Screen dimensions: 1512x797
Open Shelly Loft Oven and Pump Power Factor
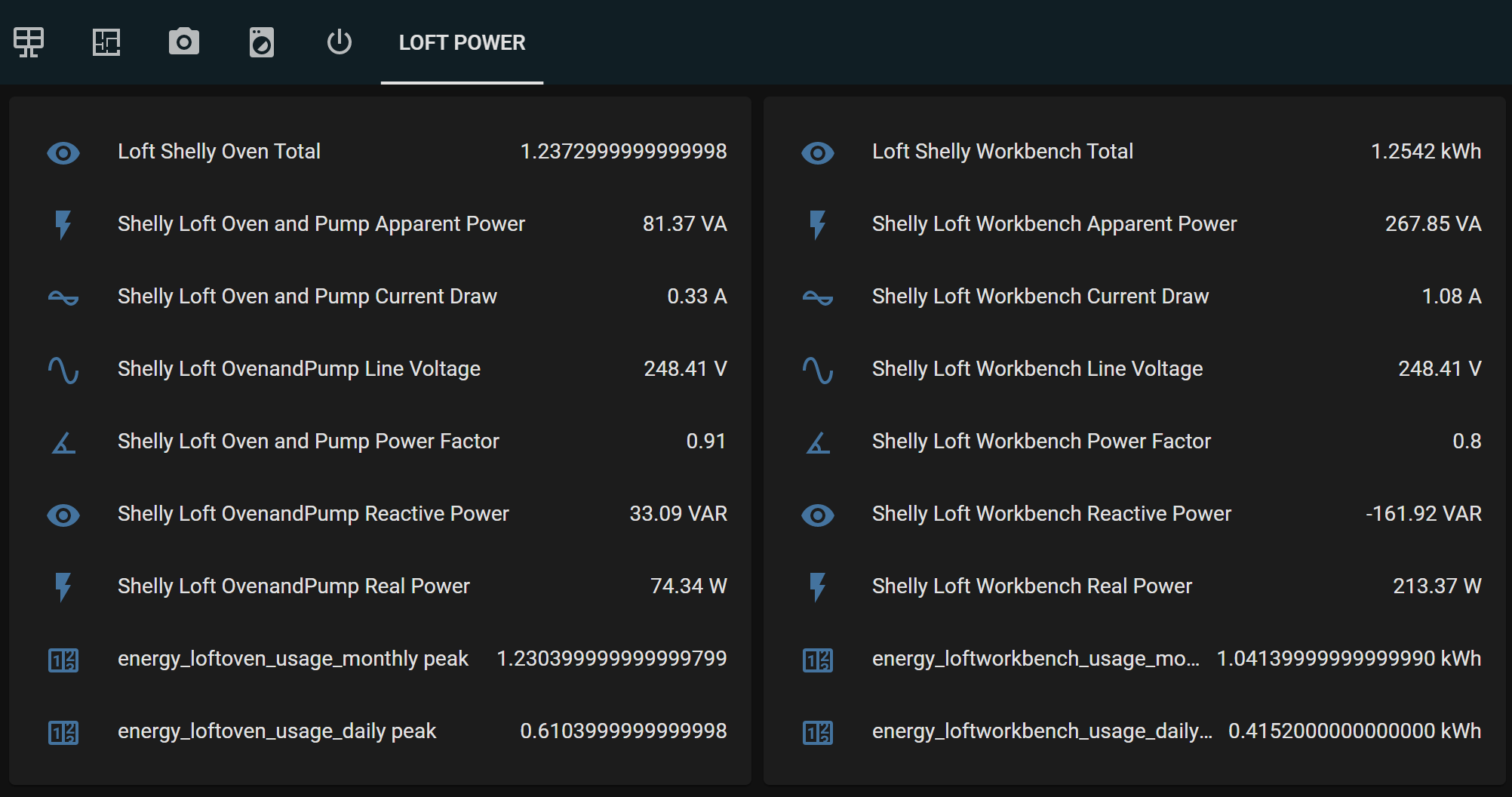coord(309,442)
